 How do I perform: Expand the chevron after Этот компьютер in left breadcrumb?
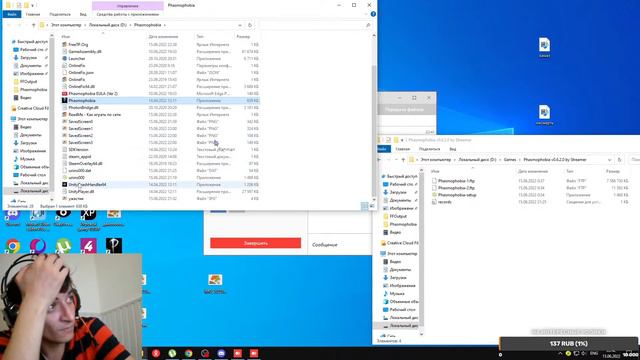coord(85,25)
